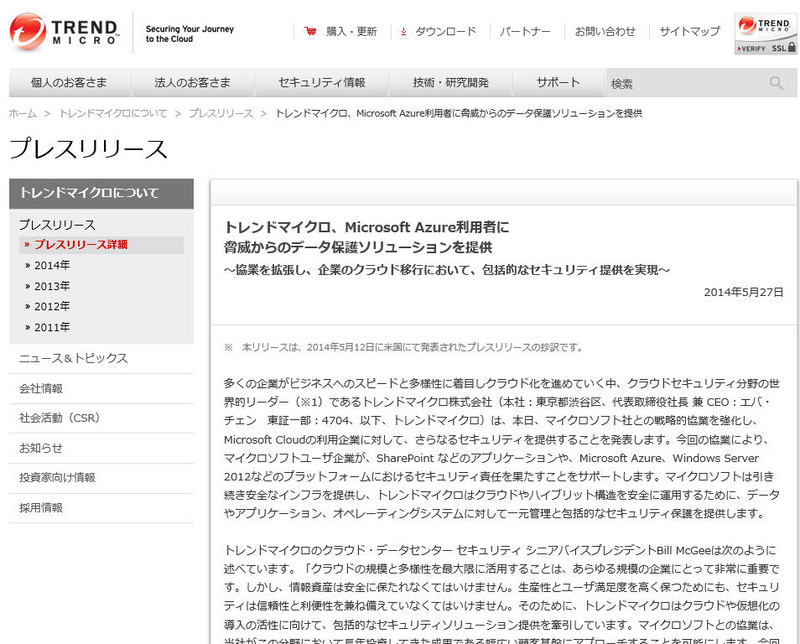800x644 pixels.
Task: Open the 法人のお客さま menu
Action: 192,83
